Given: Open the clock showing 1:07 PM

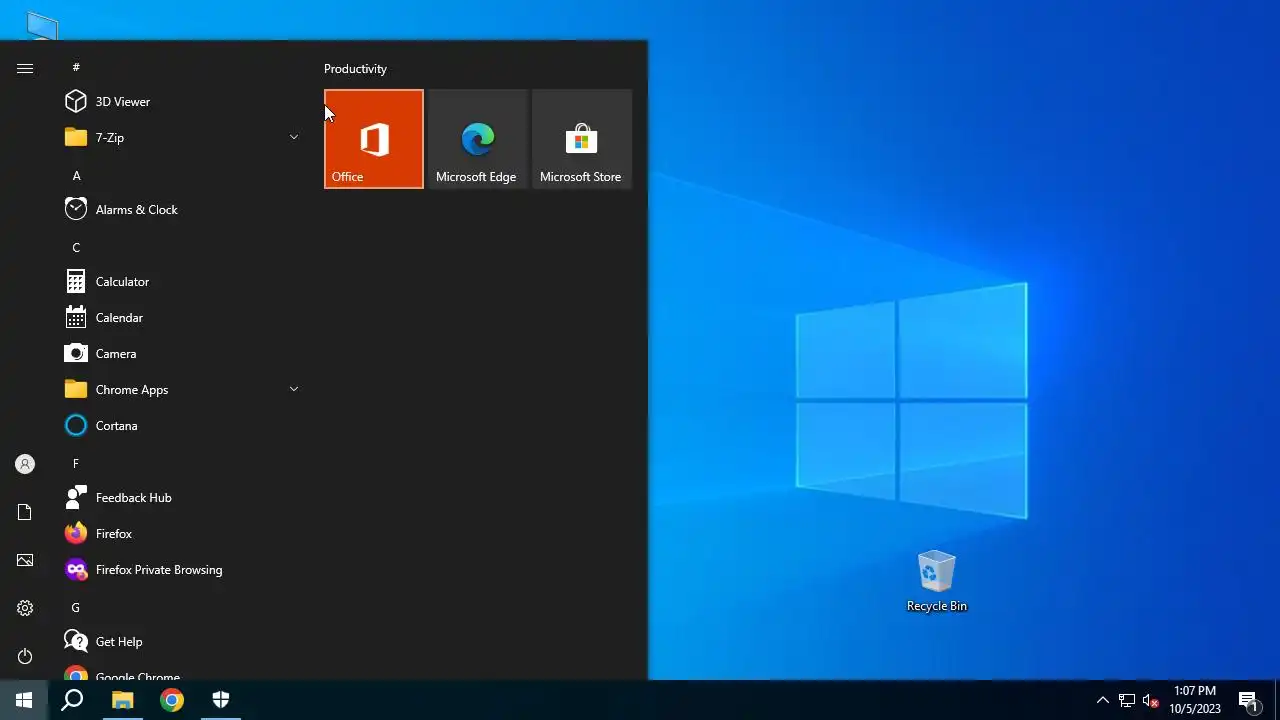Looking at the screenshot, I should (1195, 700).
